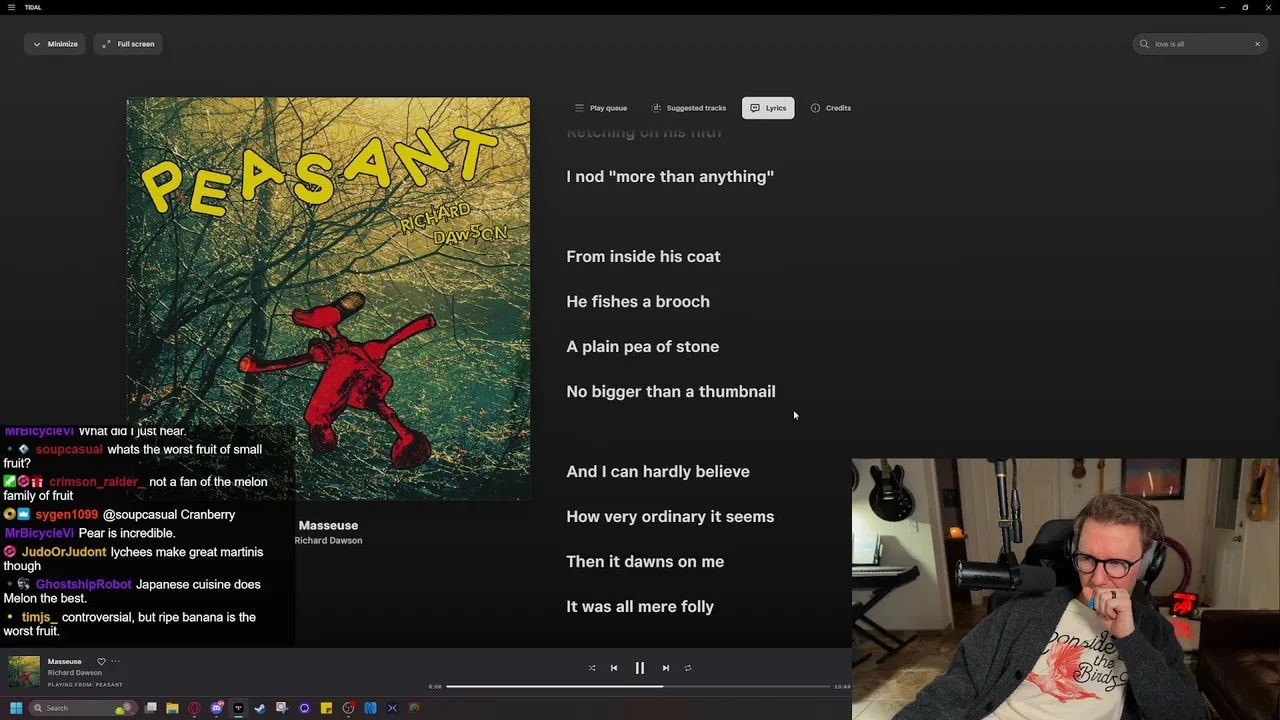Add Masseuse to favorites with heart icon
Image resolution: width=1280 pixels, height=720 pixels.
click(101, 661)
